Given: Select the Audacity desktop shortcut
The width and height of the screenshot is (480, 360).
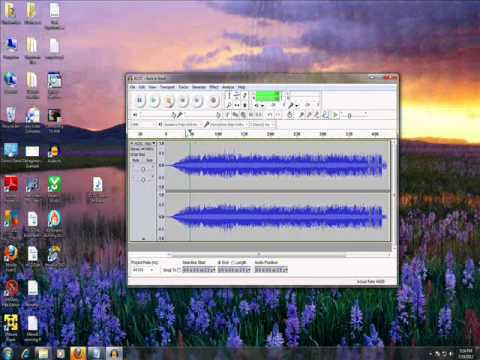Looking at the screenshot, I should 54,154.
